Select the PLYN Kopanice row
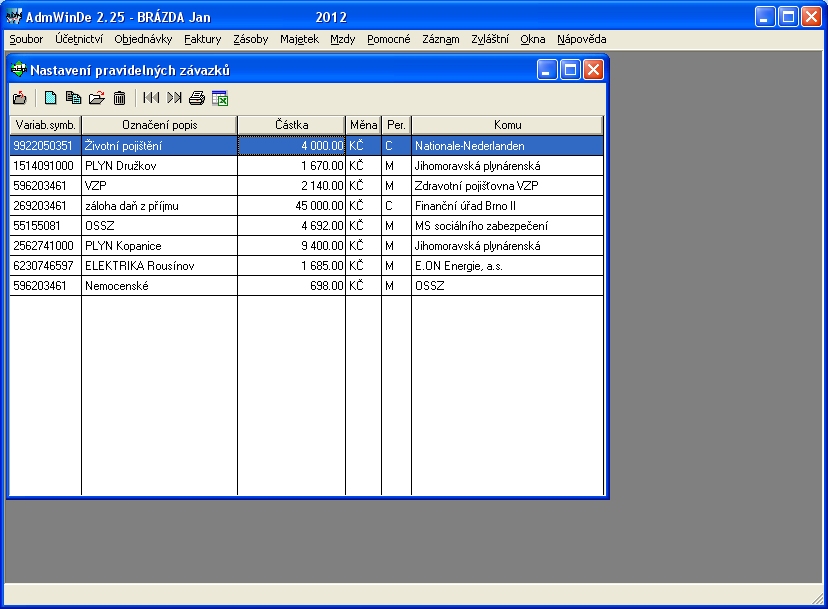The height and width of the screenshot is (609, 828). (306, 246)
